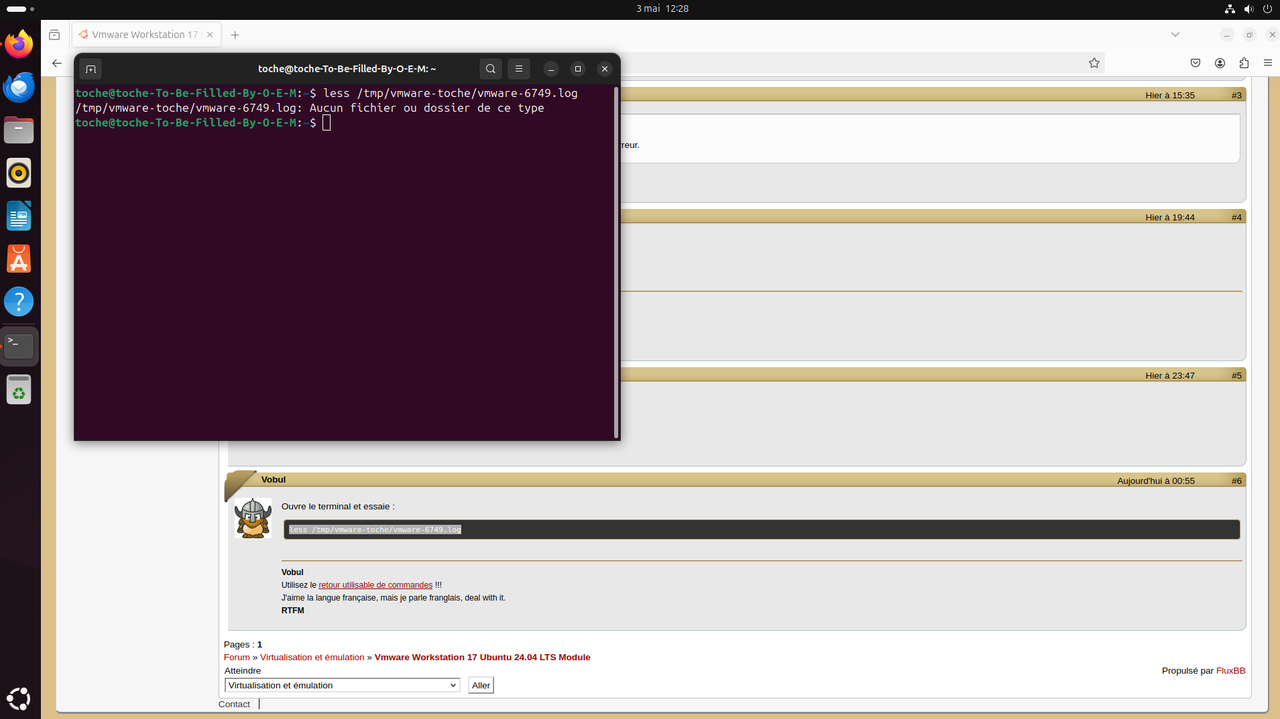Open timestamp link Aujourd'hui à 00:55
The width and height of the screenshot is (1280, 719).
tap(1156, 481)
